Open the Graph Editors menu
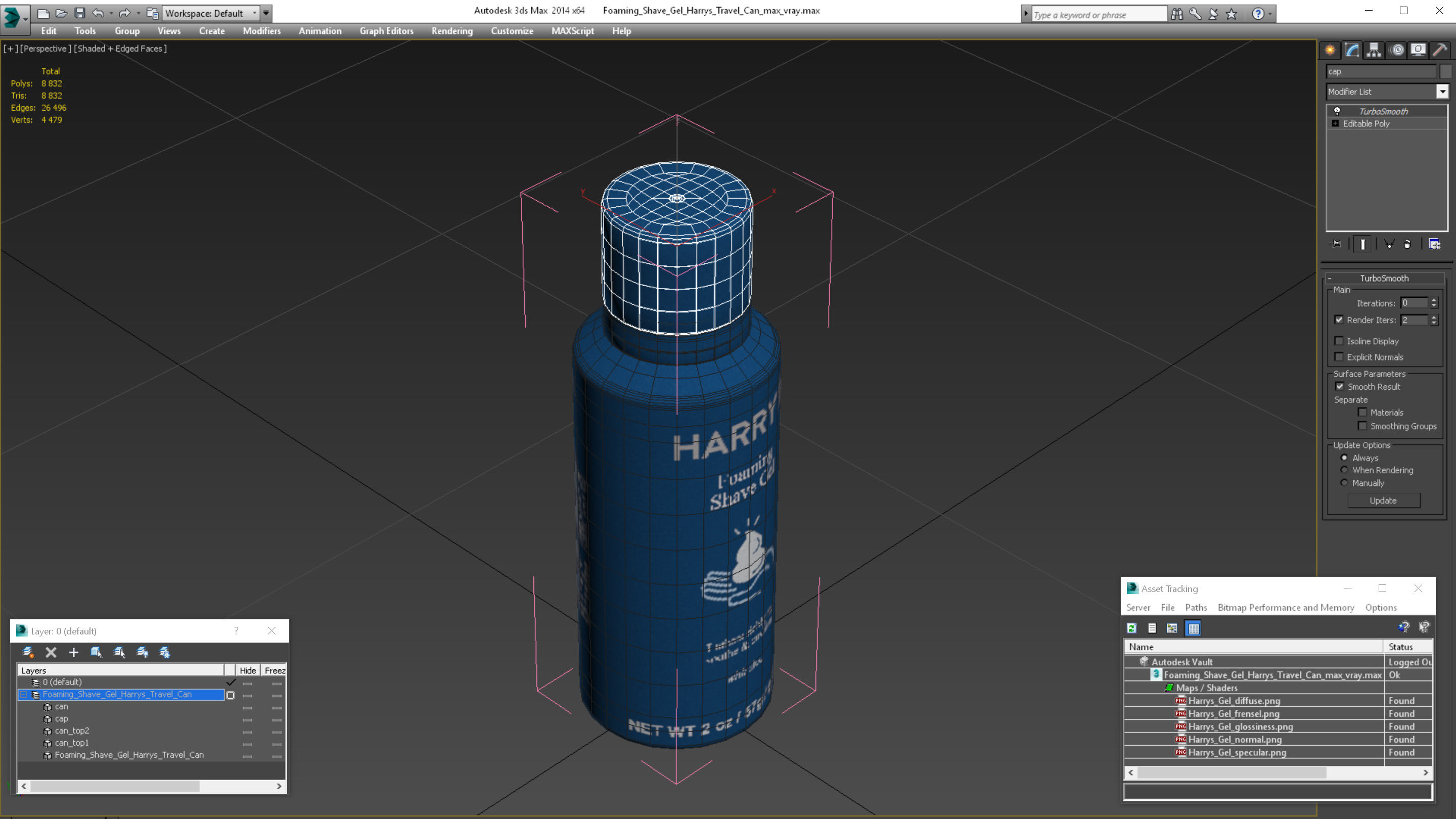 (x=387, y=31)
